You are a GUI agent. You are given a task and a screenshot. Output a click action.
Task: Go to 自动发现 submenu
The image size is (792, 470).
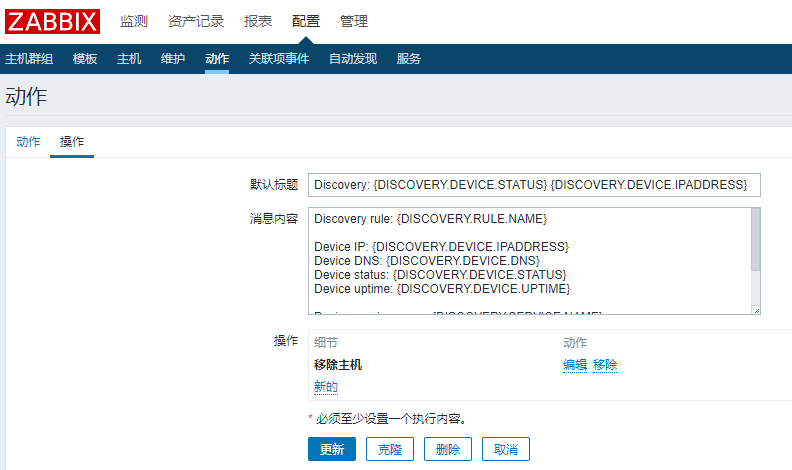point(353,59)
